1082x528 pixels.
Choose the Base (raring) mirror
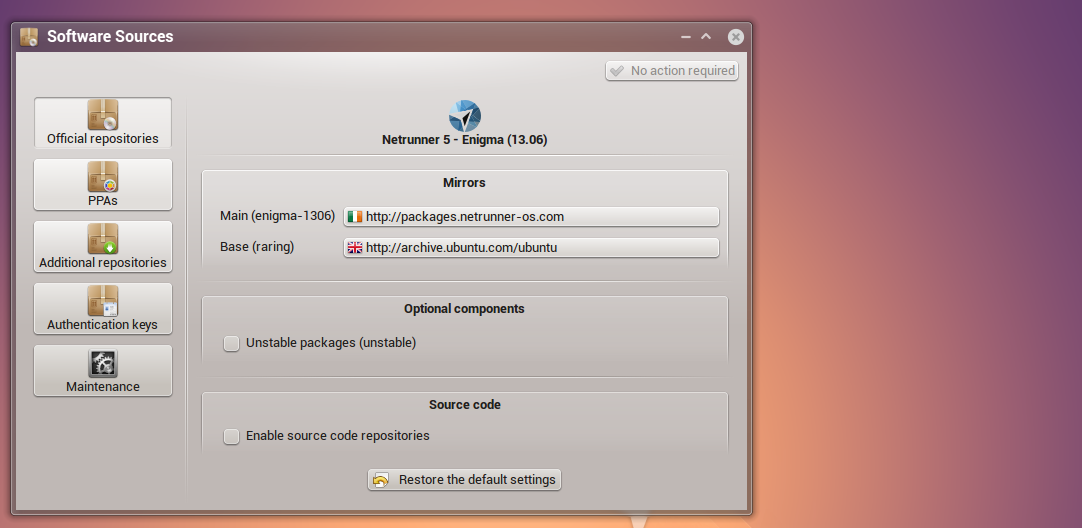point(531,248)
